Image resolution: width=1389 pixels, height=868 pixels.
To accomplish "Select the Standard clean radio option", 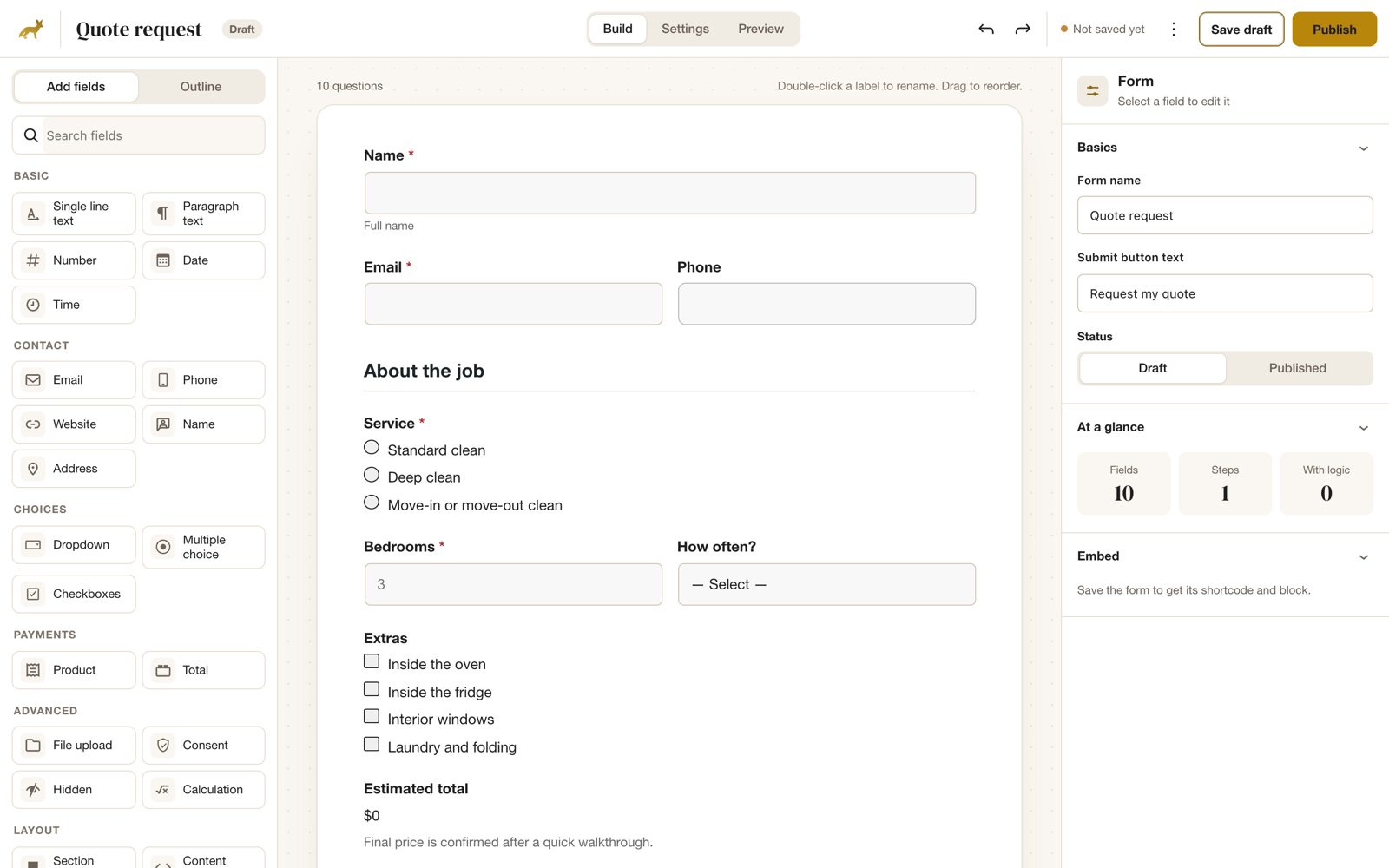I will [372, 448].
